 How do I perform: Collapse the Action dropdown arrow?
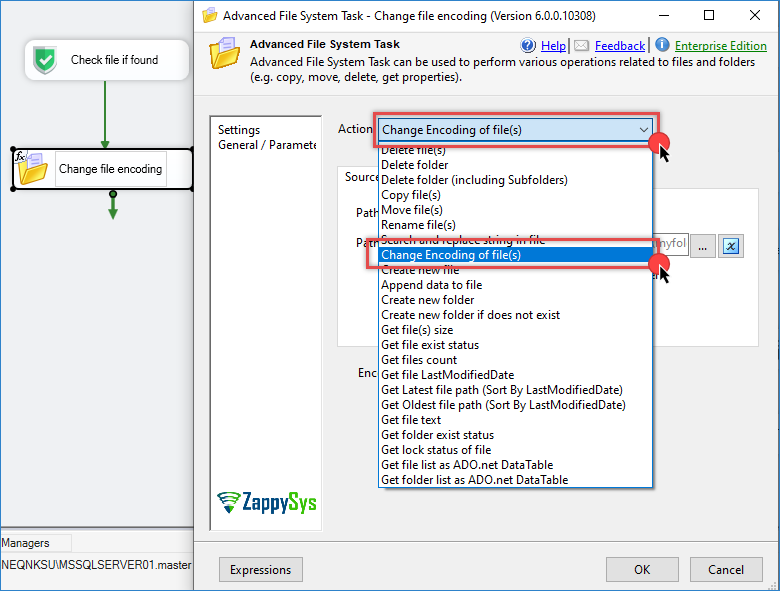pyautogui.click(x=643, y=130)
